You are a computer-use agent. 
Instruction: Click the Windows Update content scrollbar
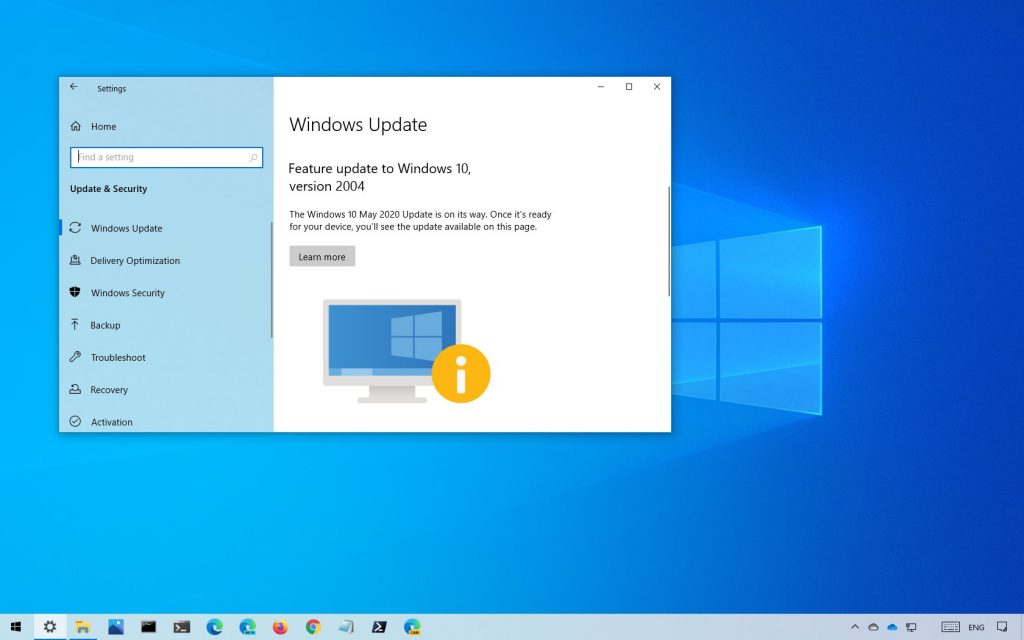coord(669,240)
